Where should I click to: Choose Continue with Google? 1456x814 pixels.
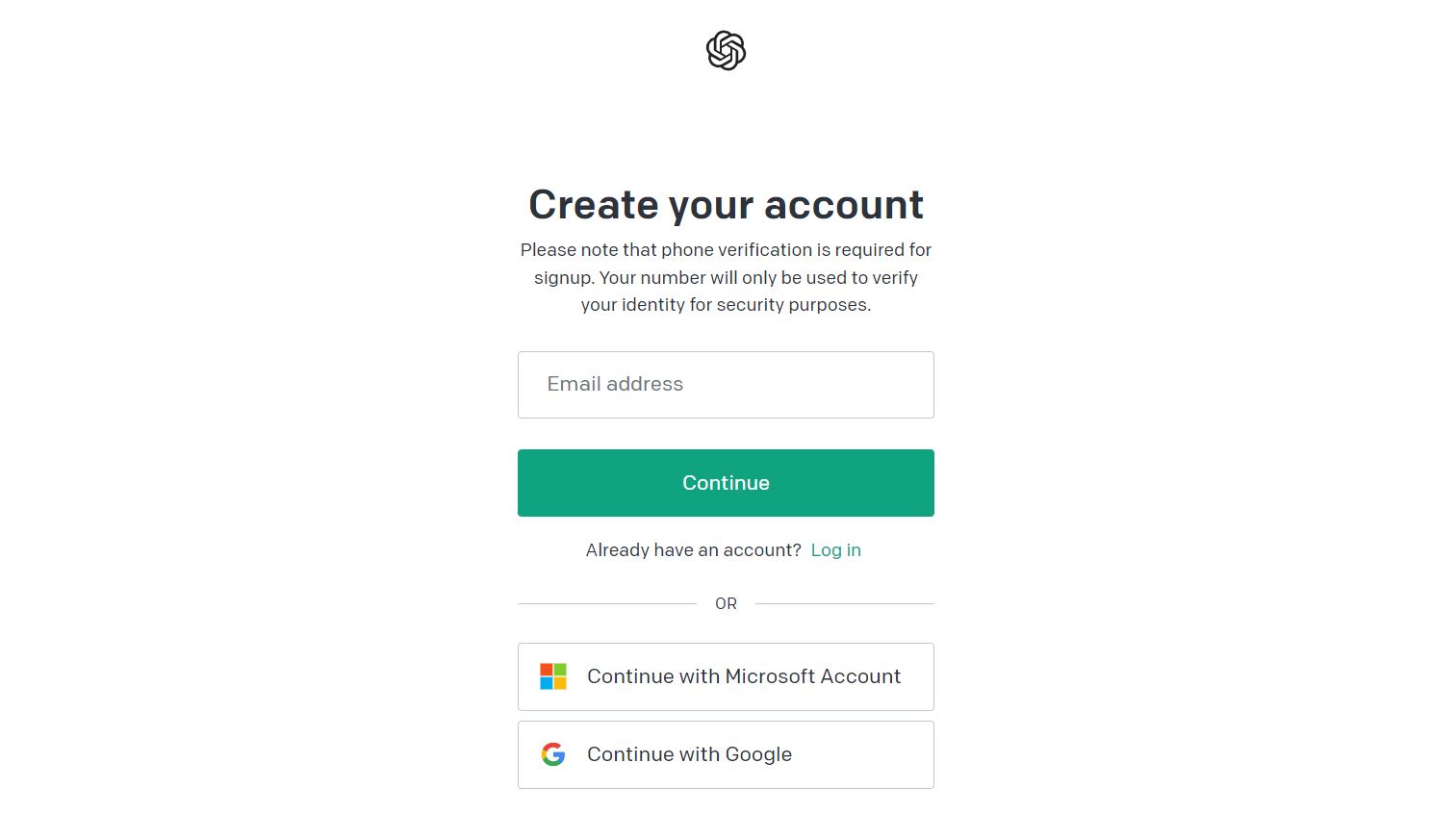[726, 755]
